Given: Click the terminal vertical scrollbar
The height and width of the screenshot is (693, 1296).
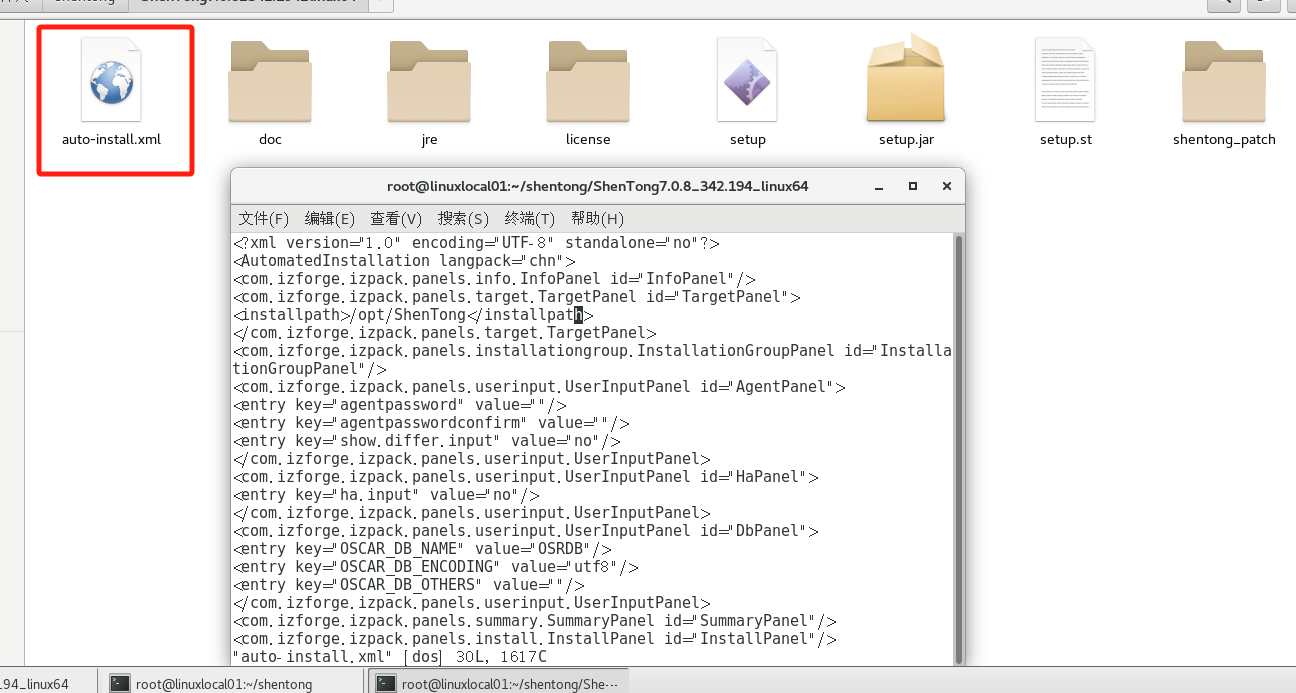Looking at the screenshot, I should pyautogui.click(x=958, y=450).
